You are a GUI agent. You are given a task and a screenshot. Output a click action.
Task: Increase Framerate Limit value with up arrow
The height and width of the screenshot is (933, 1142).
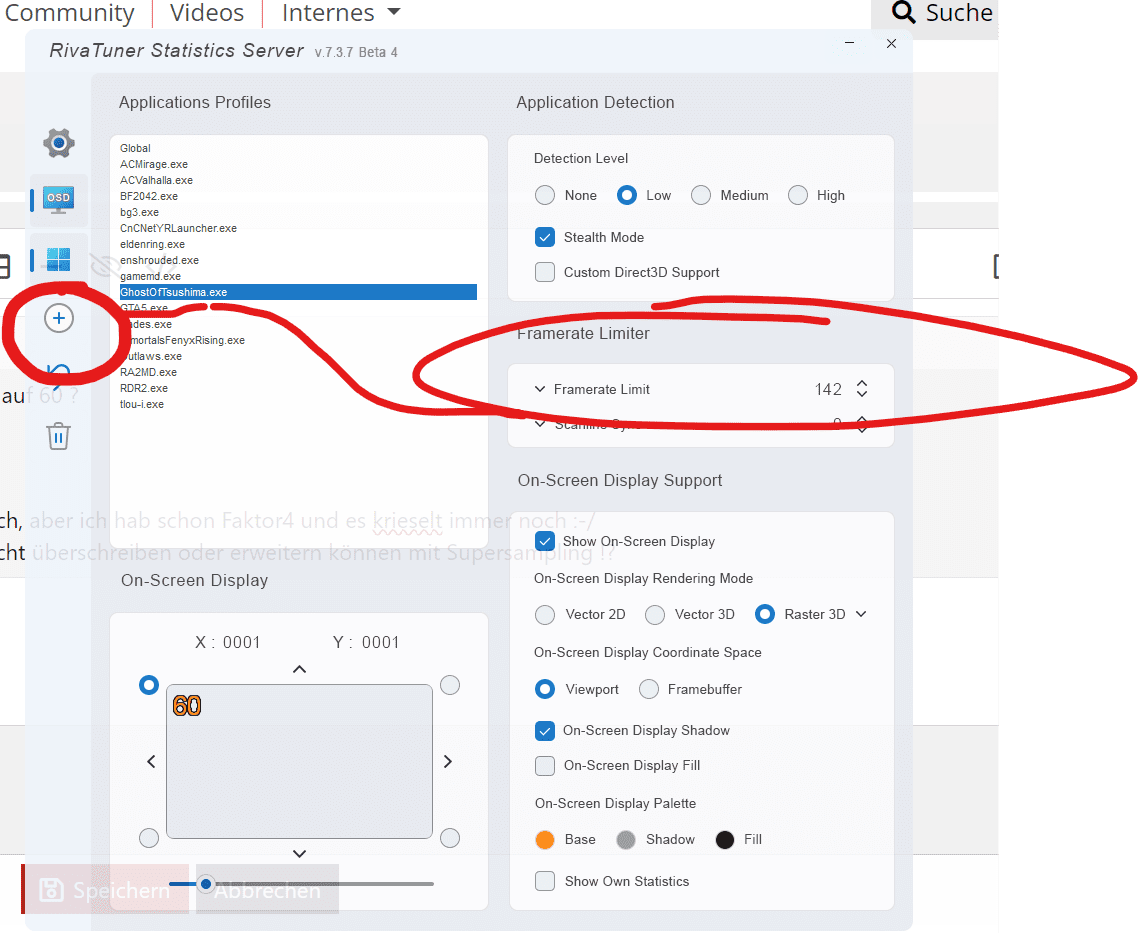tap(862, 383)
